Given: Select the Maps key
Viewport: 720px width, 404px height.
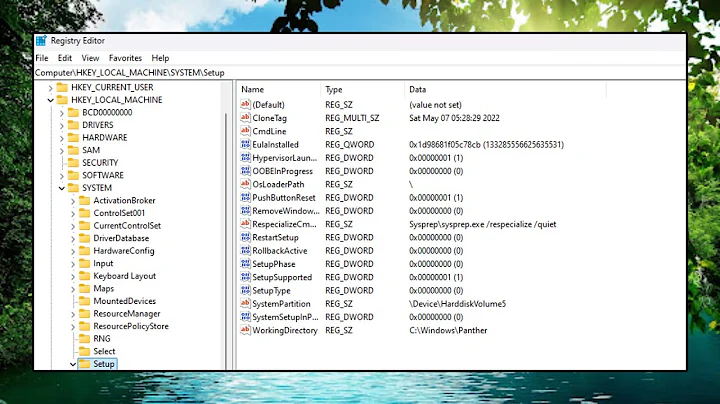Looking at the screenshot, I should pos(104,288).
